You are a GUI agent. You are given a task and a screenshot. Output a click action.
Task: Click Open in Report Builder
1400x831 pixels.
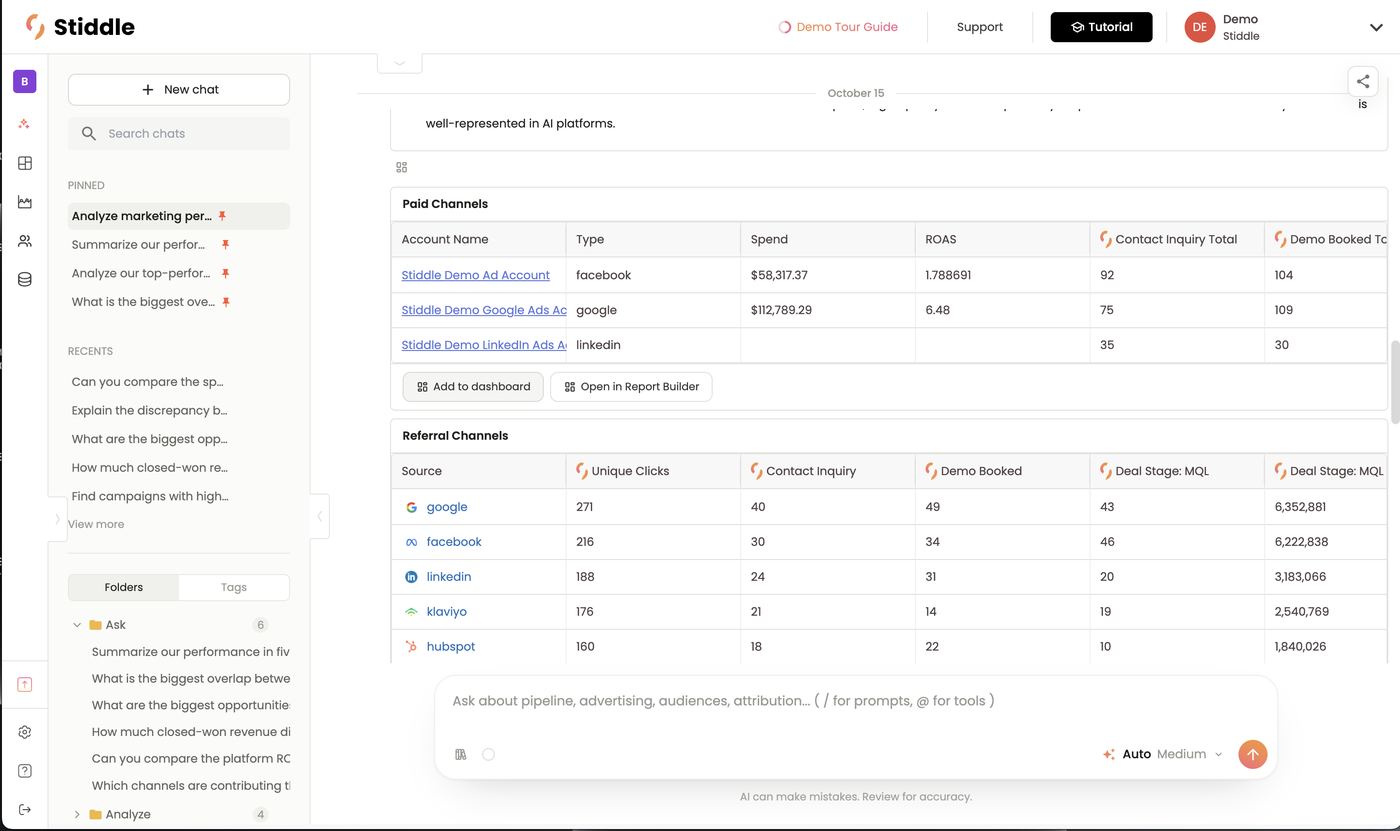click(x=631, y=387)
